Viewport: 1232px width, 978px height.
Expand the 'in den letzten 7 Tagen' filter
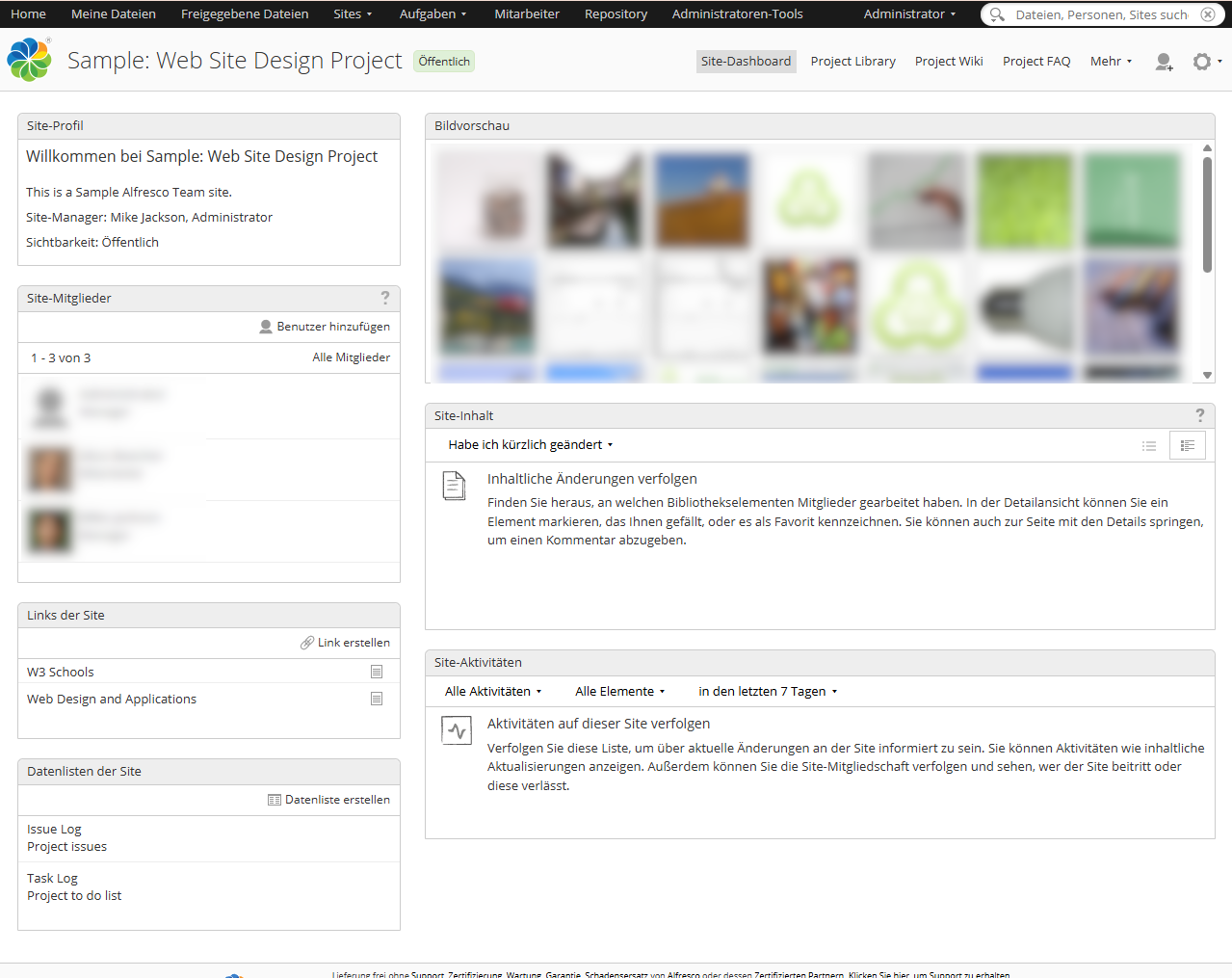click(x=768, y=692)
